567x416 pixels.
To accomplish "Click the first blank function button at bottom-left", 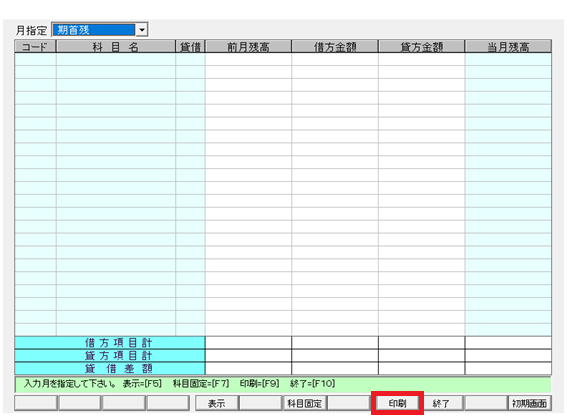I will pos(36,403).
